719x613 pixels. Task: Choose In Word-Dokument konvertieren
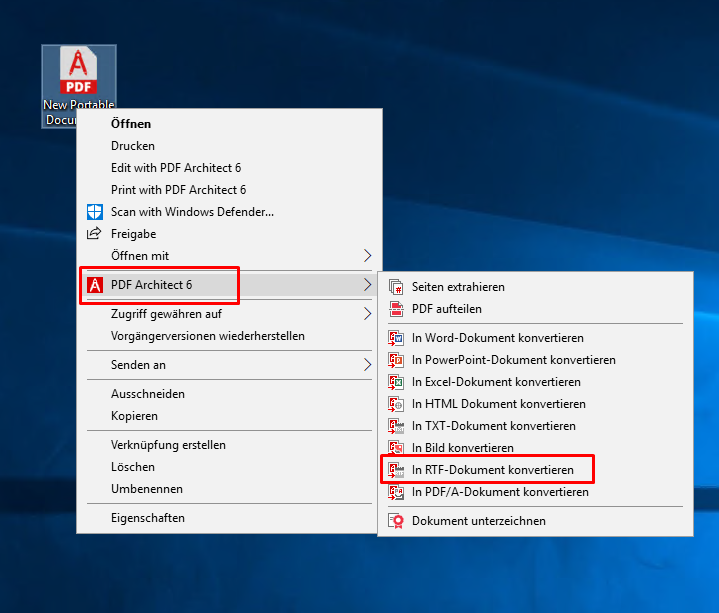click(535, 338)
